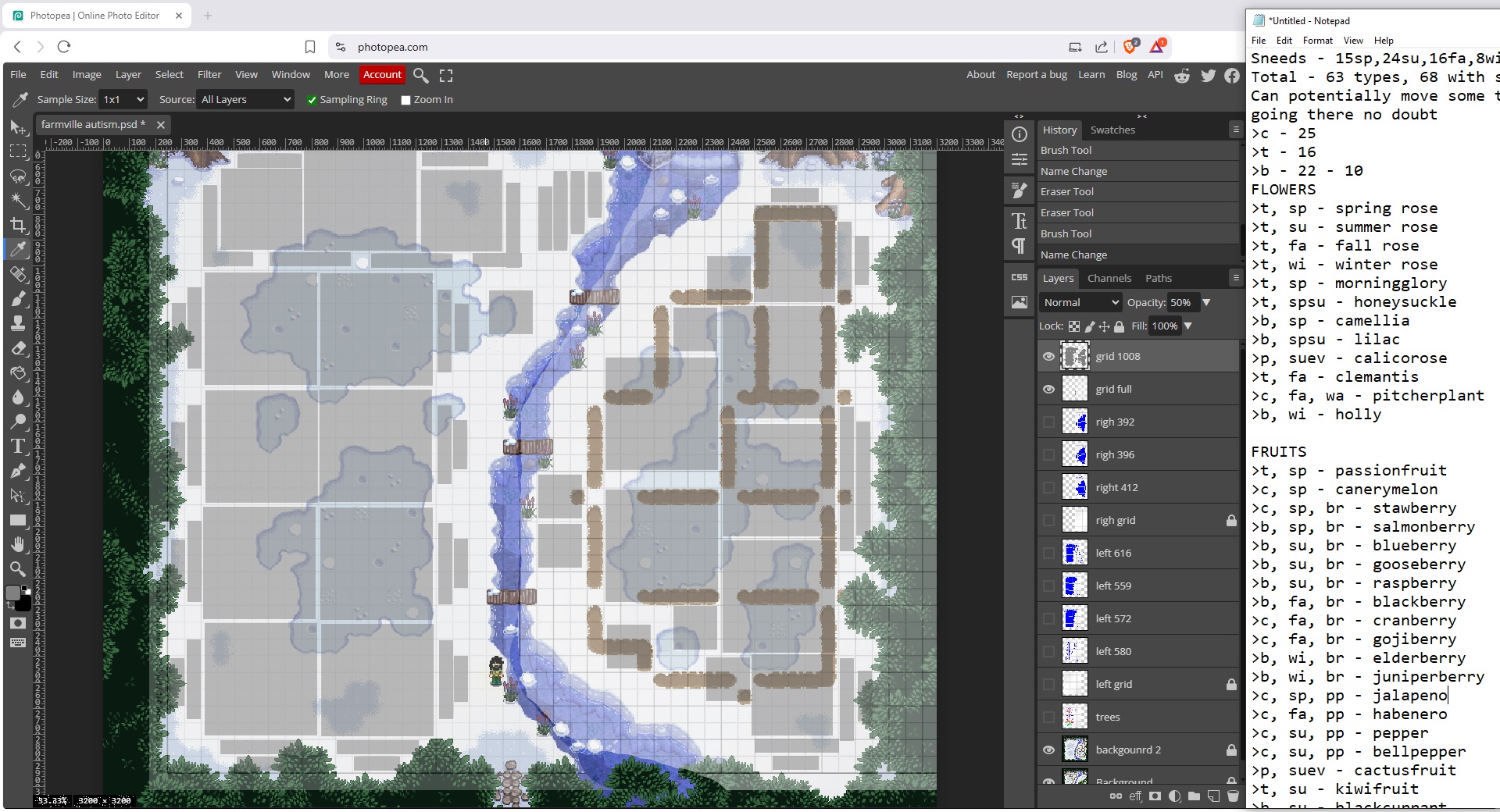The image size is (1500, 812).
Task: Switch to the Paths tab
Action: pyautogui.click(x=1159, y=278)
